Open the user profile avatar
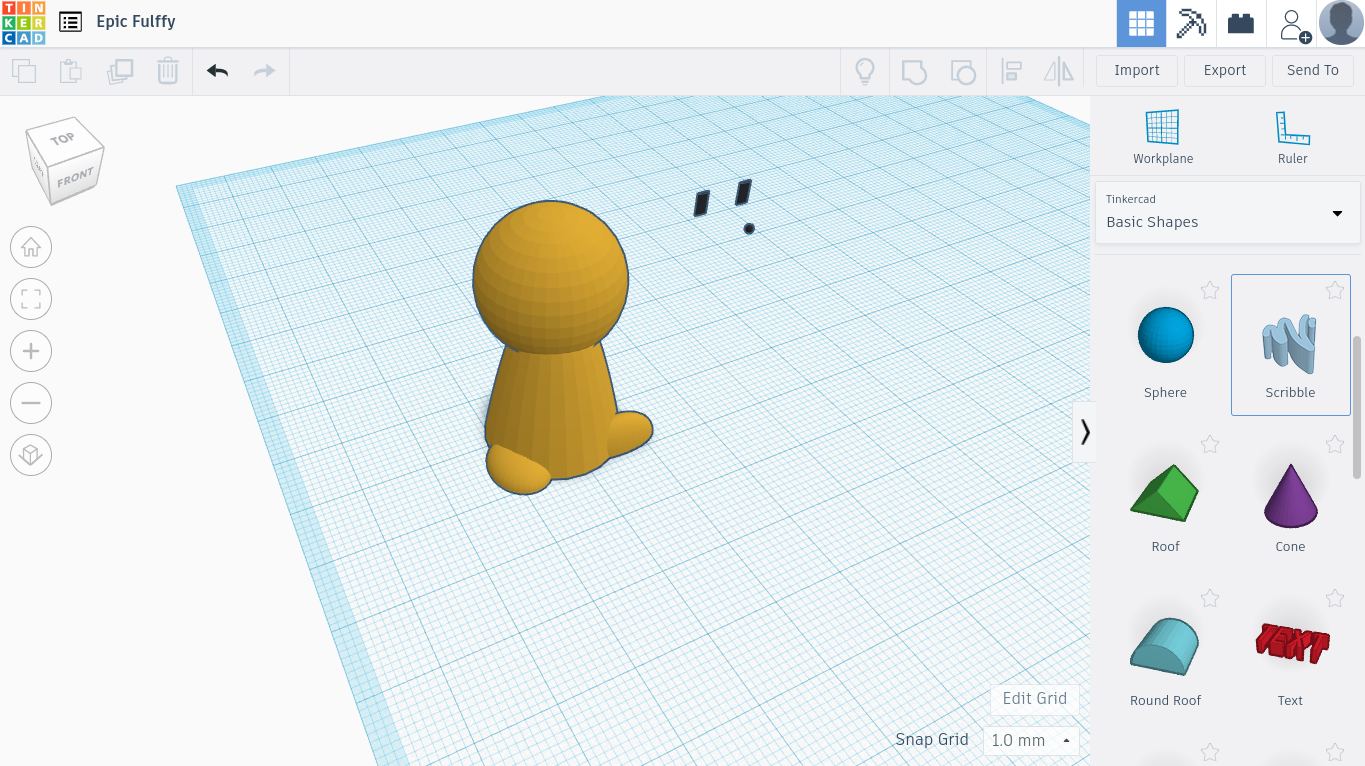This screenshot has width=1365, height=766. pos(1341,23)
